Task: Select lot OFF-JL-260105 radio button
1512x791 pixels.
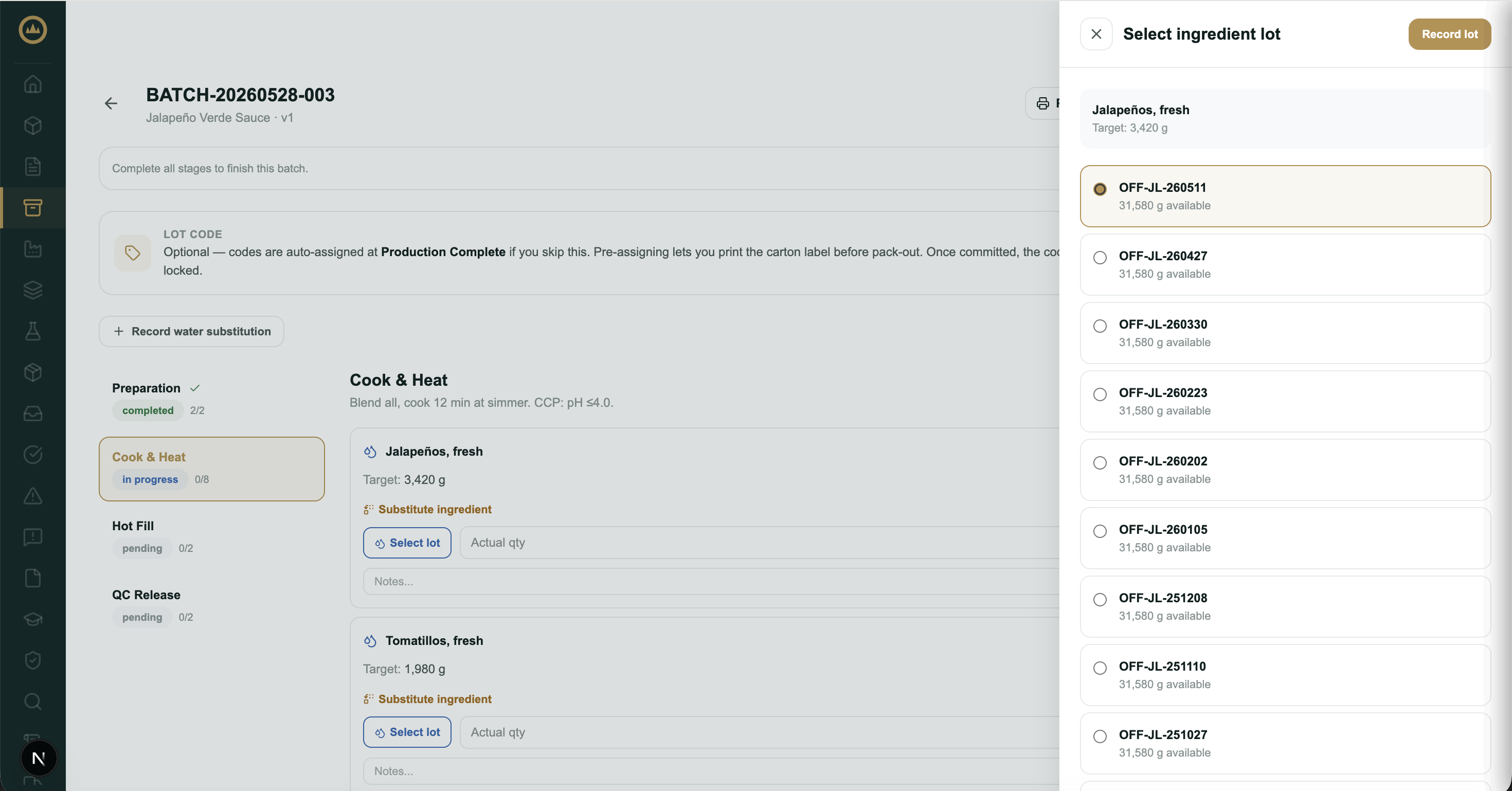Action: 1100,531
